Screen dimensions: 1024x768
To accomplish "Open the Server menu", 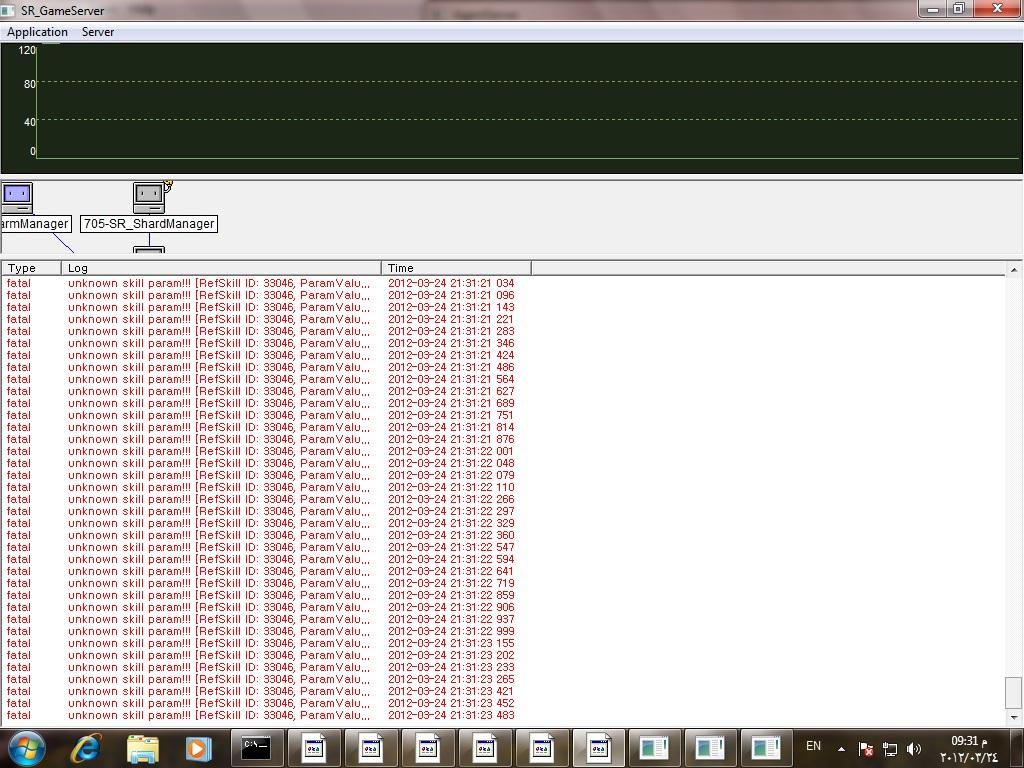I will (x=98, y=32).
